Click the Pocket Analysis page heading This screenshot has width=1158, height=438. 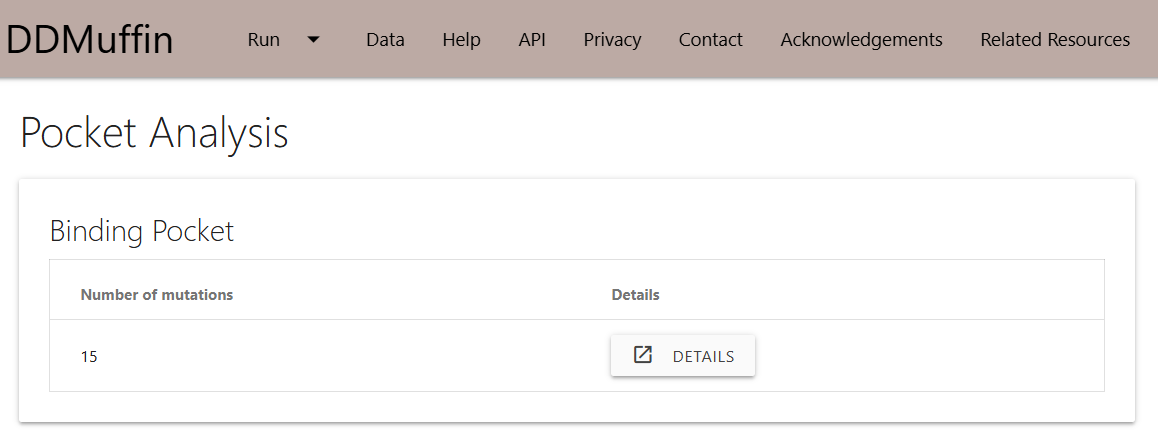(x=155, y=133)
